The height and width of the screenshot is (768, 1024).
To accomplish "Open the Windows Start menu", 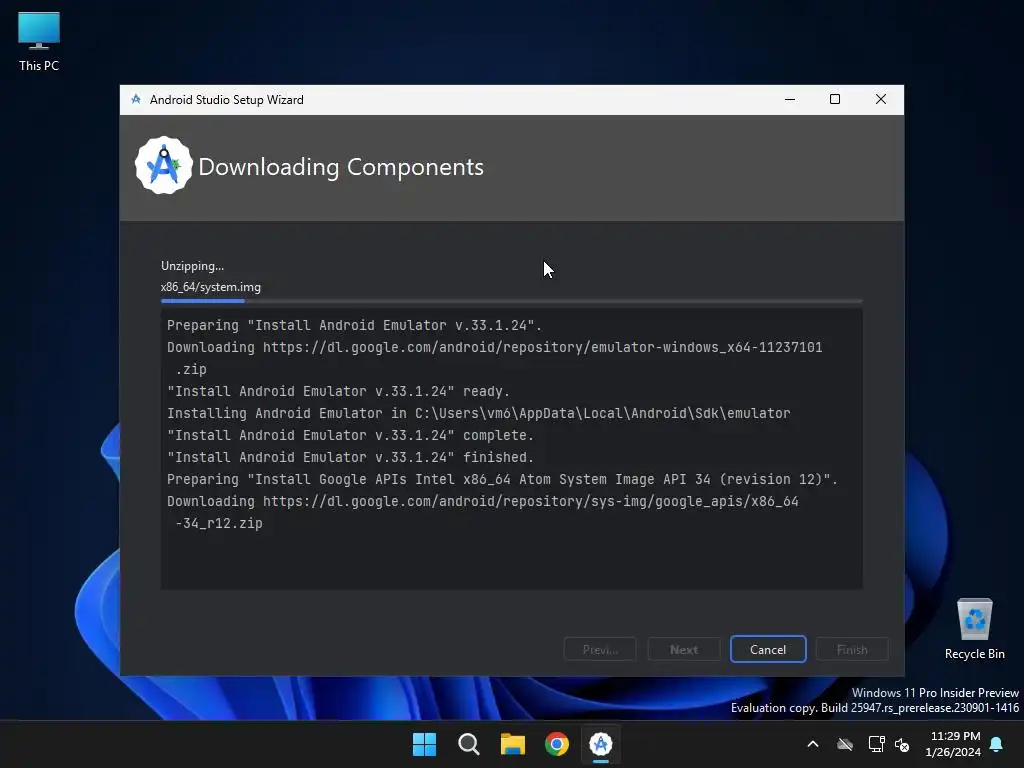I will (424, 744).
